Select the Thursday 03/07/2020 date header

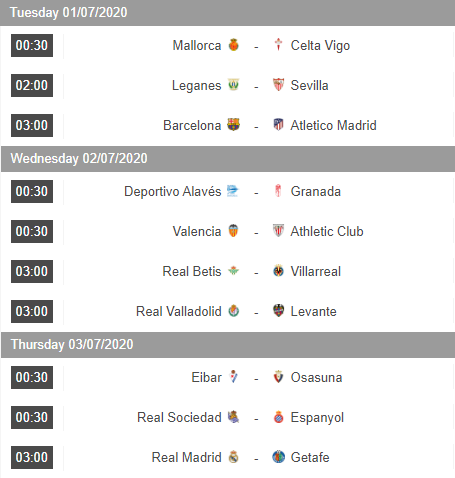(227, 345)
